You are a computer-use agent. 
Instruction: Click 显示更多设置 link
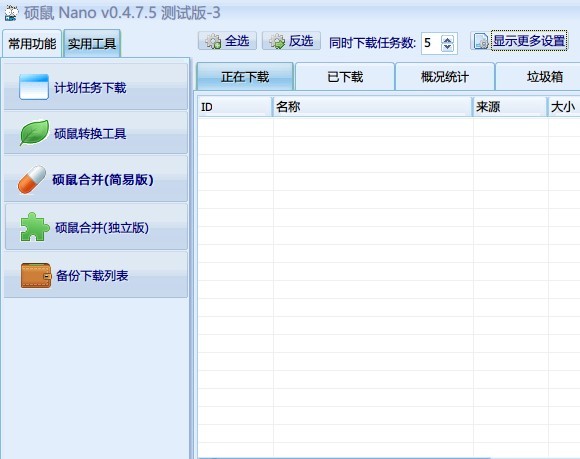[529, 41]
